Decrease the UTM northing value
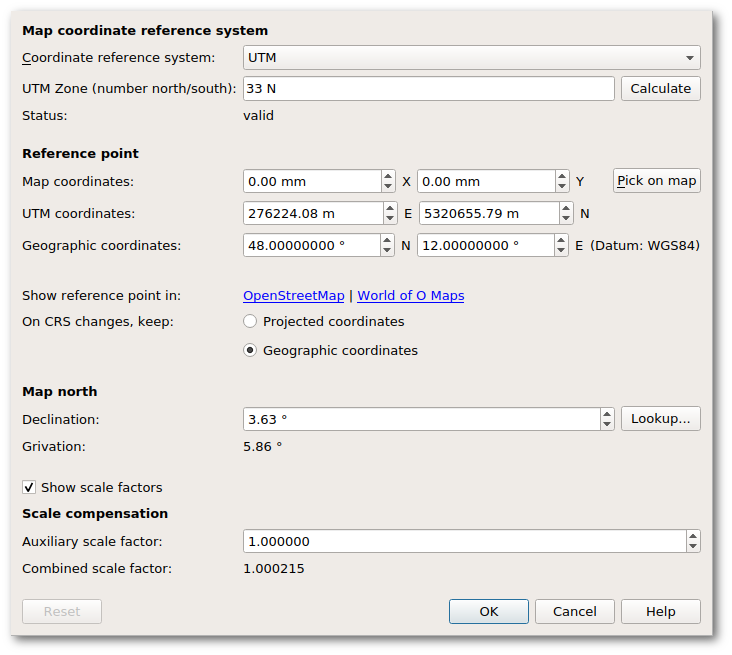Viewport: 732px width, 655px height. tap(566, 218)
